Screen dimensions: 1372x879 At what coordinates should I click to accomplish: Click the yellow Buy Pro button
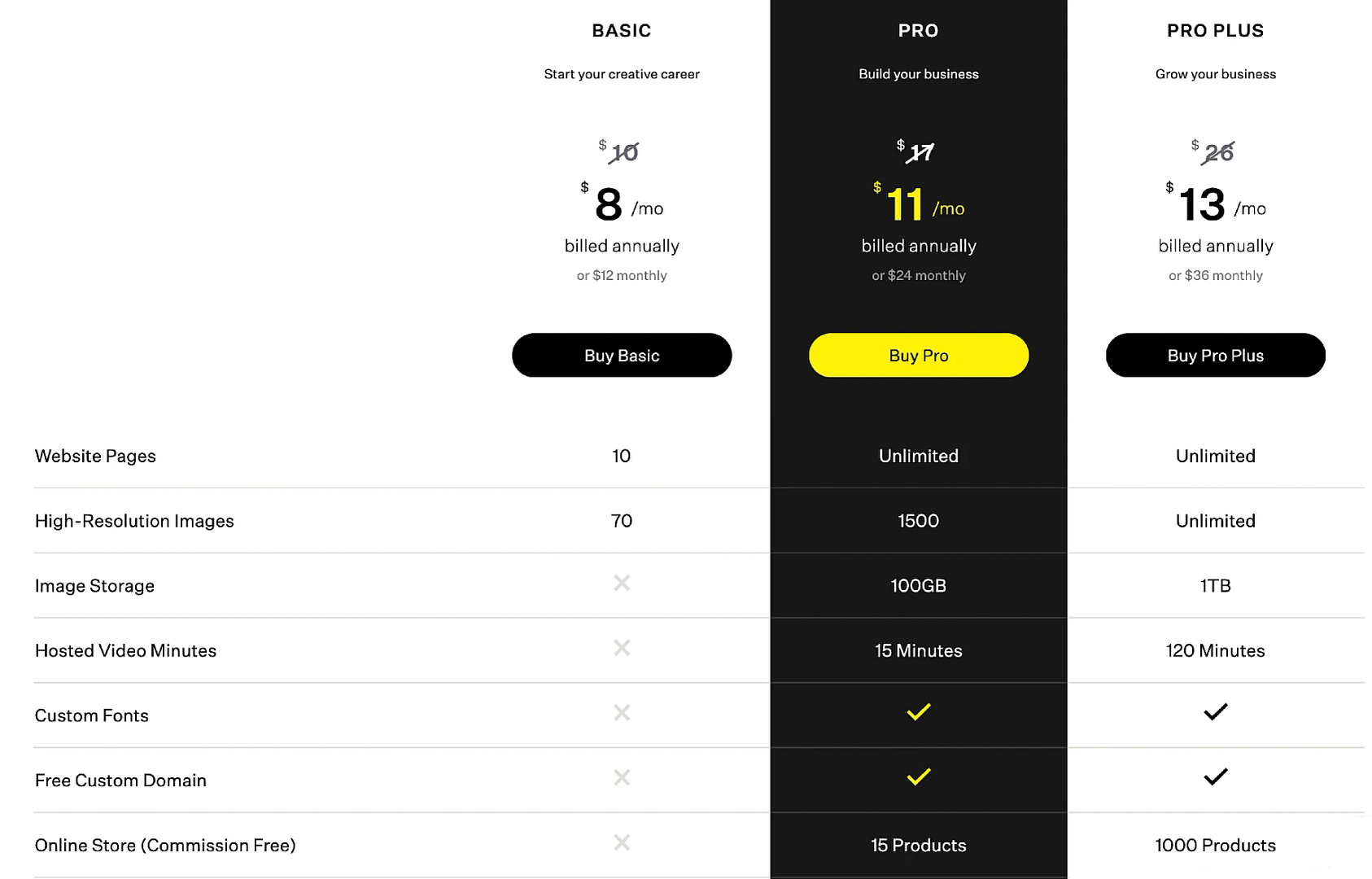919,355
